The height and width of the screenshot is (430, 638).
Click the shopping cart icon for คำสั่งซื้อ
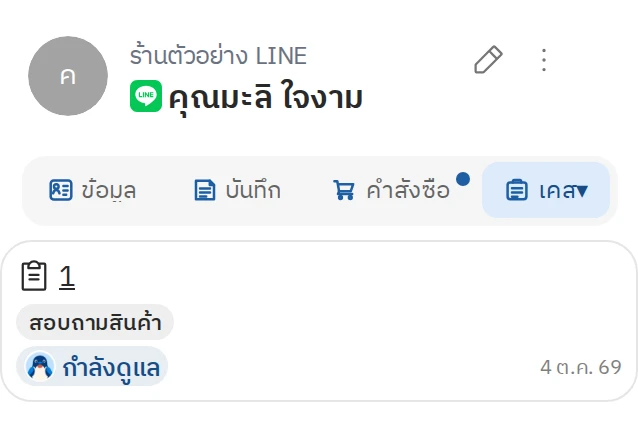coord(344,190)
